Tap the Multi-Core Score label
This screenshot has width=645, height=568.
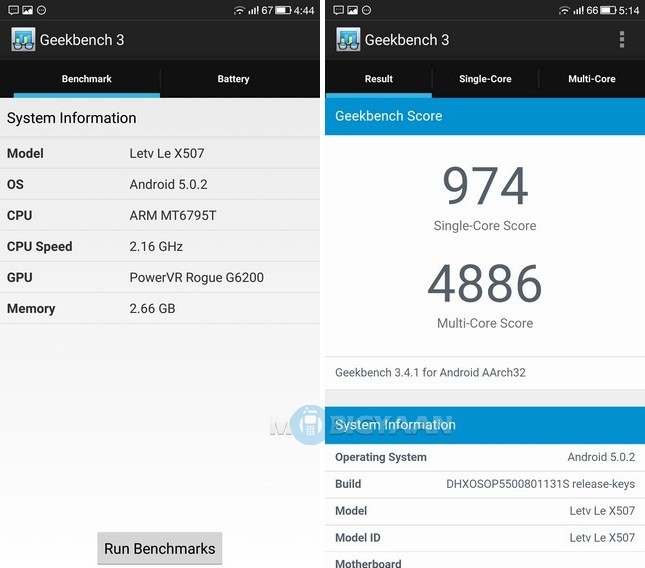pos(485,323)
